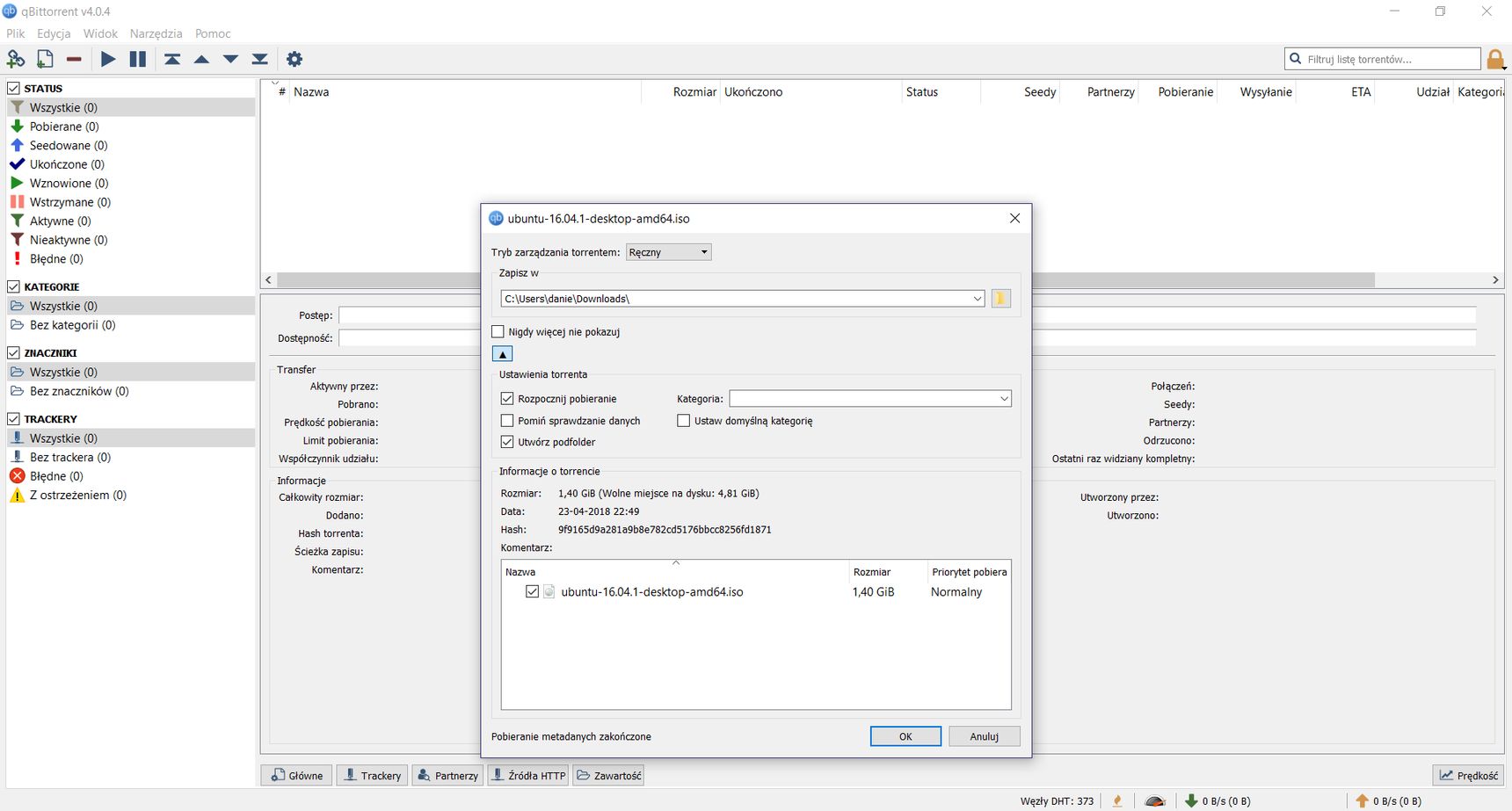Switch to the Trackery tab
Image resolution: width=1512 pixels, height=811 pixels.
tap(372, 775)
